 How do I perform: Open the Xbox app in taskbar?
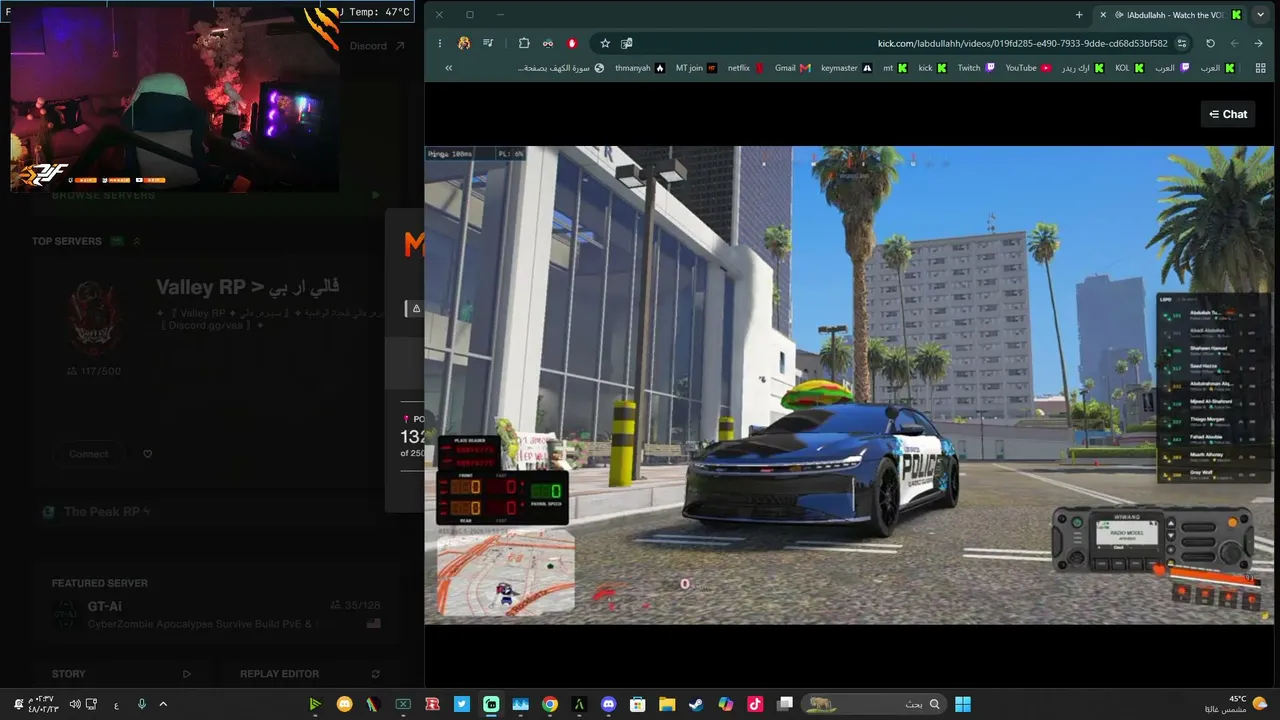pos(403,704)
